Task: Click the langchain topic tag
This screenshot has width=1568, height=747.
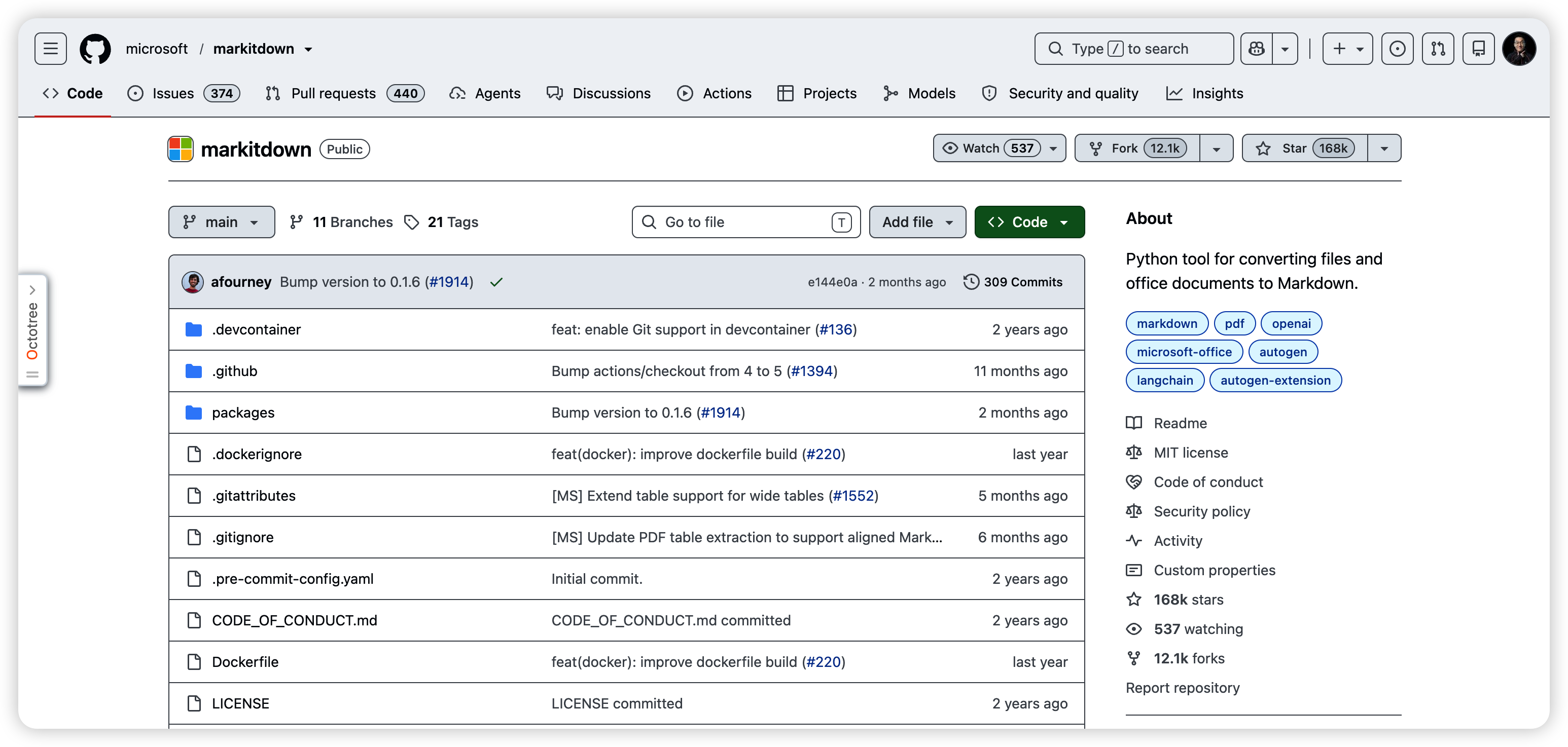Action: 1165,380
